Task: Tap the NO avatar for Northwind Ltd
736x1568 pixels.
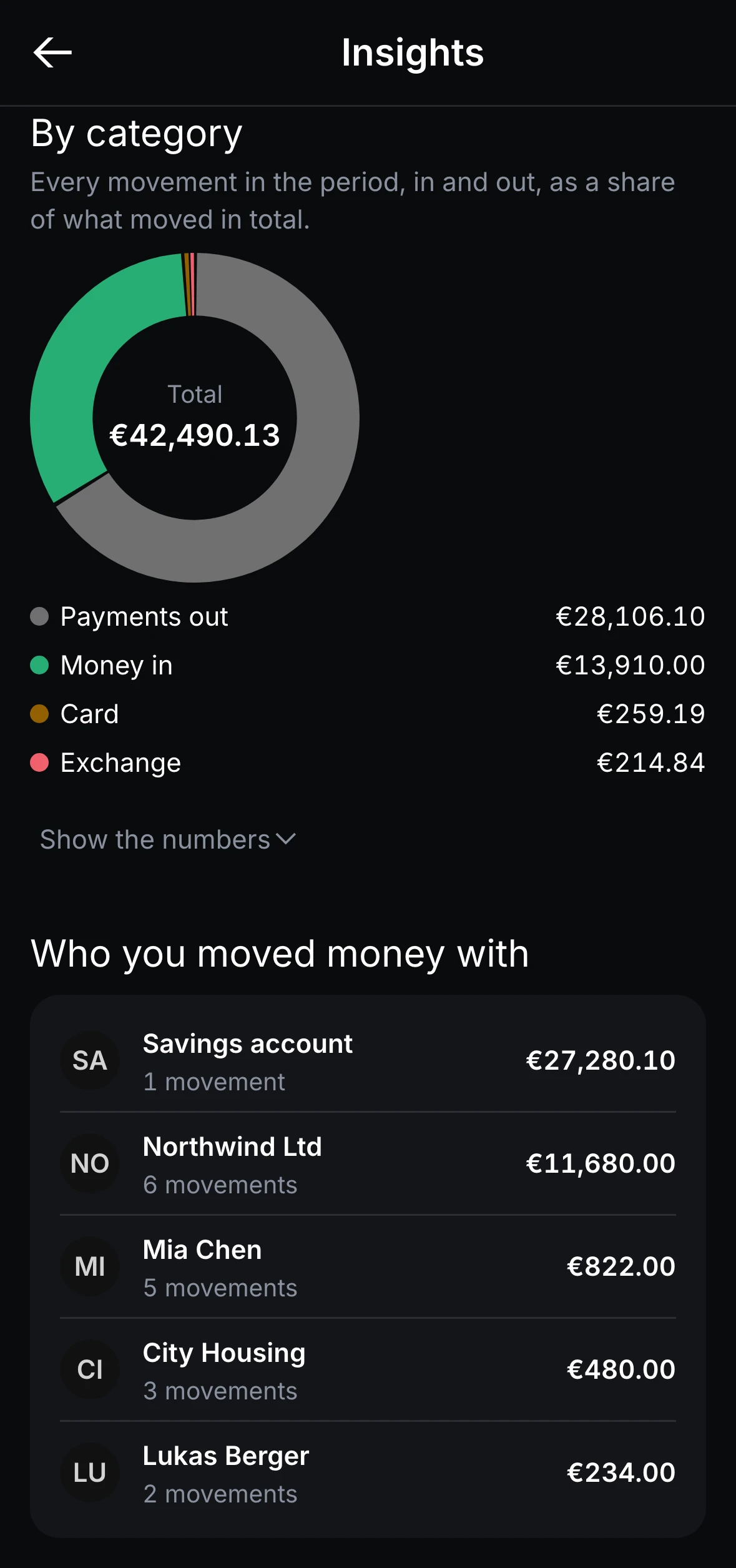Action: (90, 1163)
